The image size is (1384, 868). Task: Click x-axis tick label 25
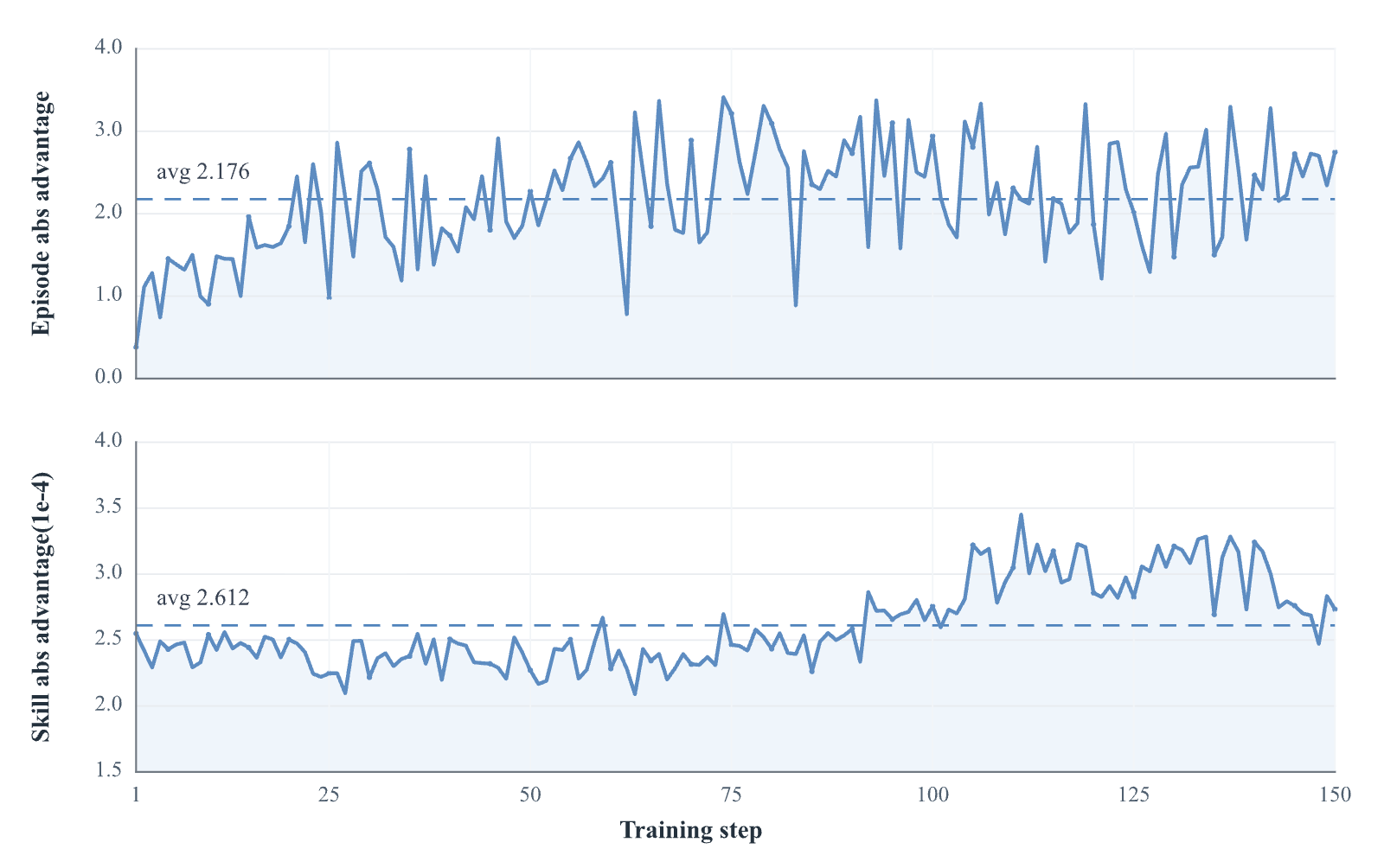pyautogui.click(x=329, y=795)
